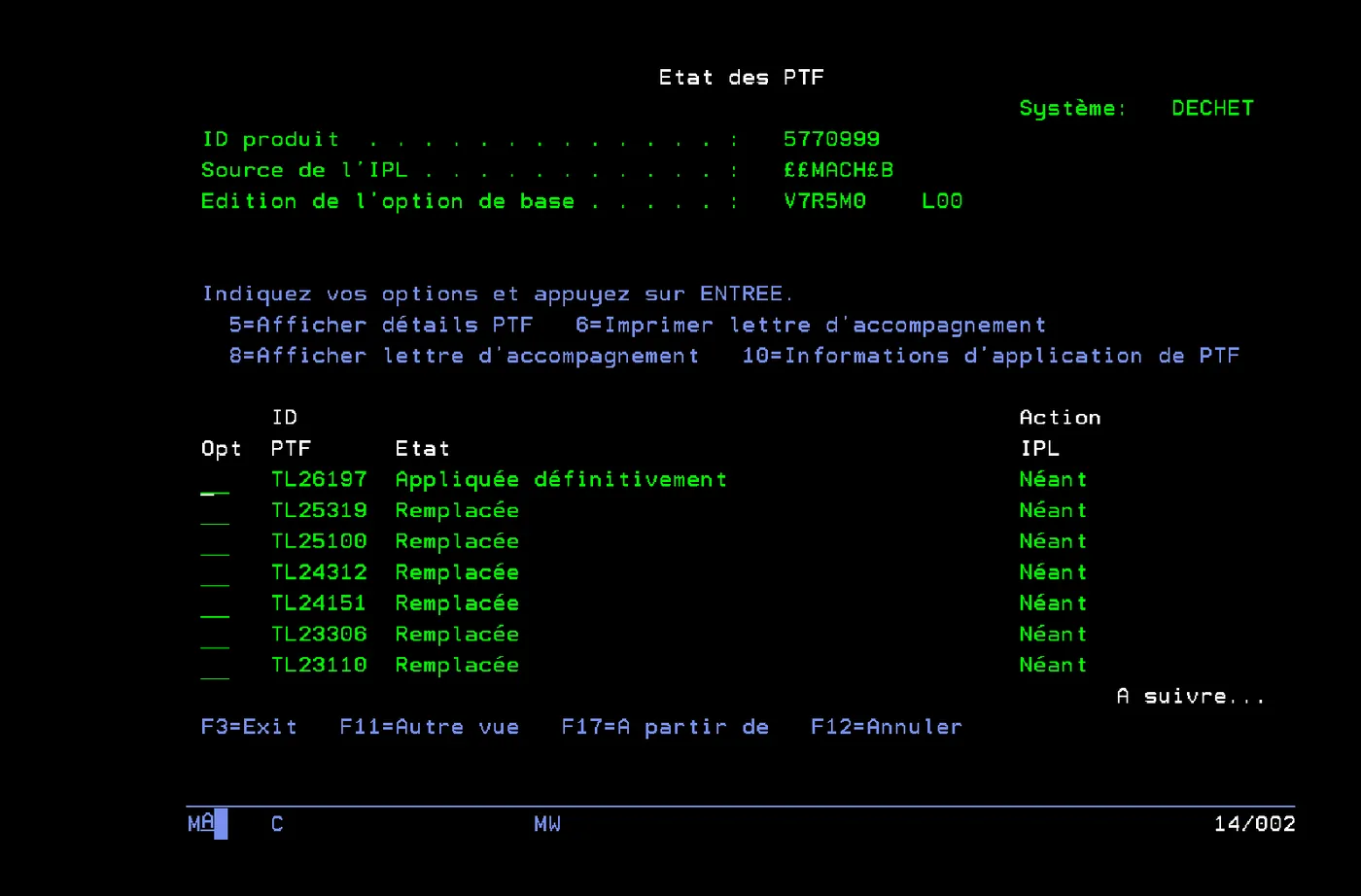Click the Néant IPL action for TL26197
The image size is (1361, 896).
1054,479
